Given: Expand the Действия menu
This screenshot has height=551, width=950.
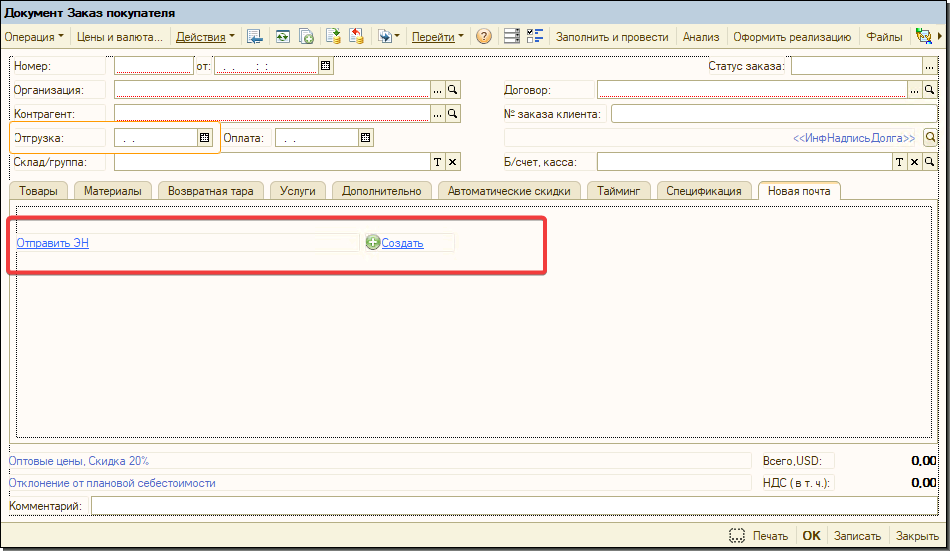Looking at the screenshot, I should point(205,37).
